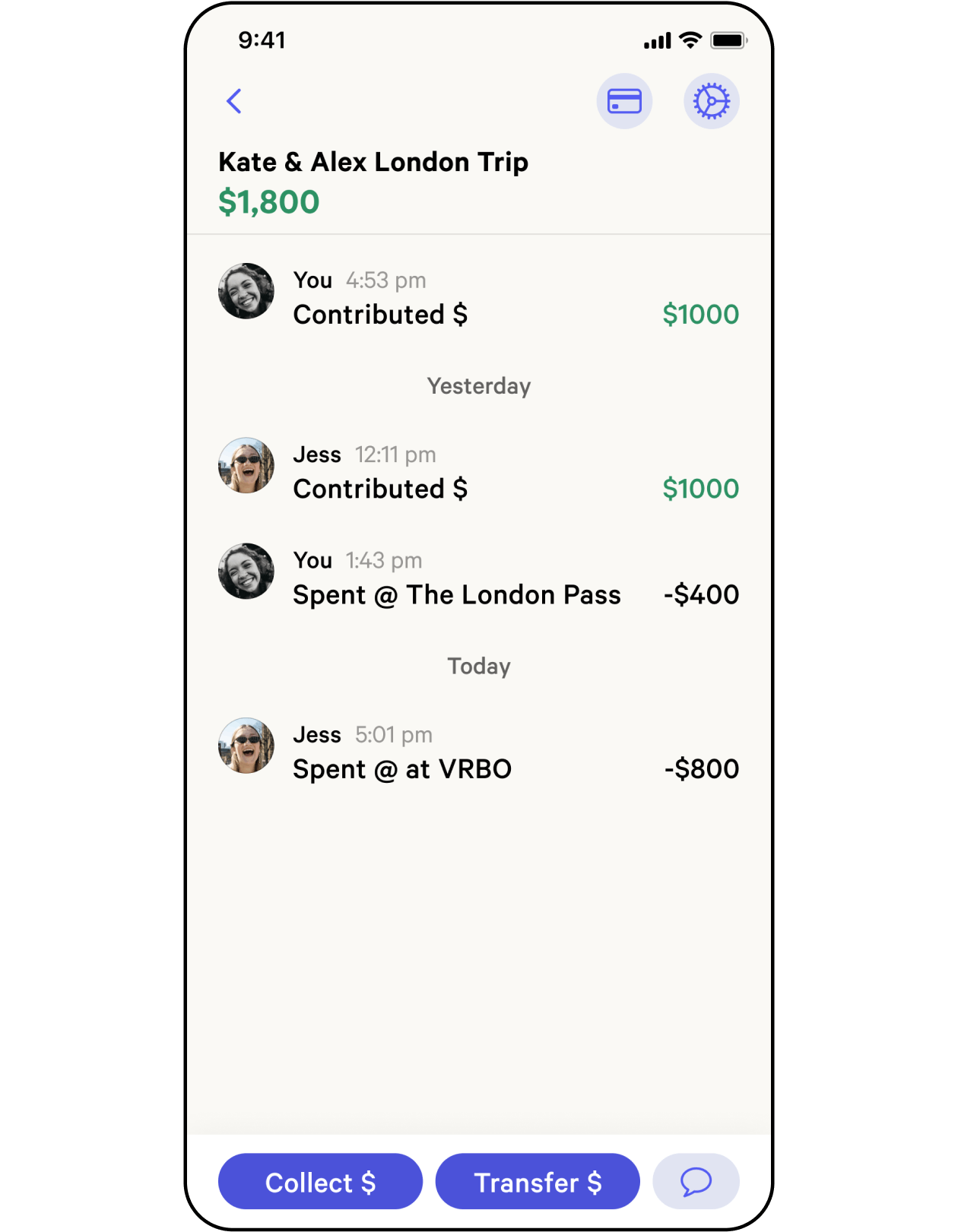Open the card icon button
958x1232 pixels.
pyautogui.click(x=624, y=101)
